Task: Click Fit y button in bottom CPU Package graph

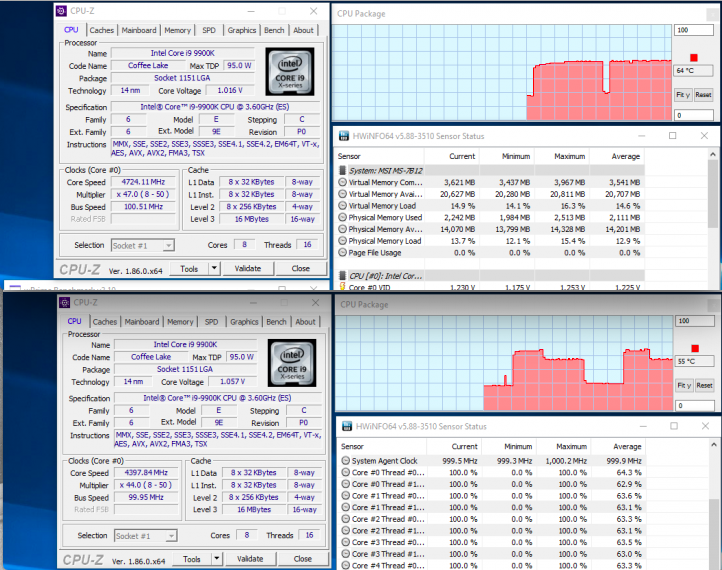Action: click(684, 385)
